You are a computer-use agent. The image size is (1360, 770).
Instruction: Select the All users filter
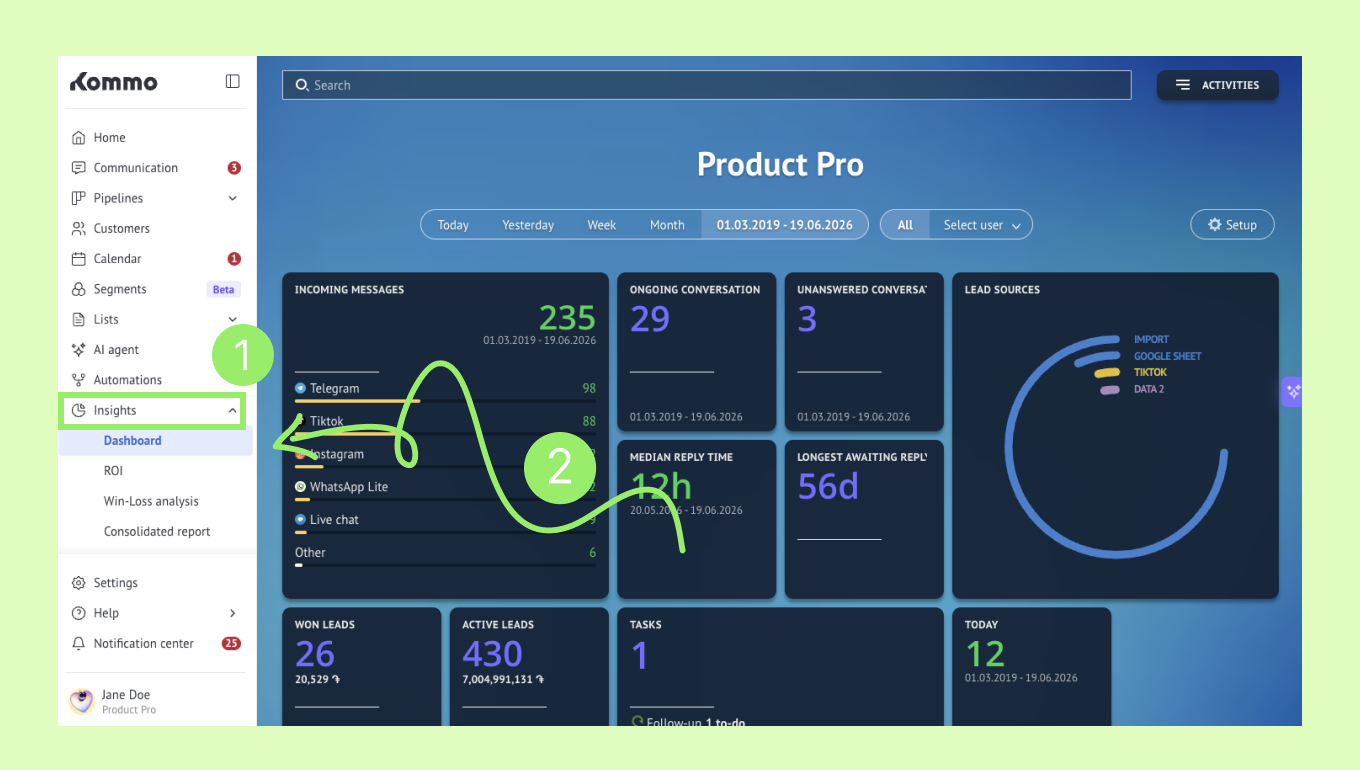[x=905, y=225]
